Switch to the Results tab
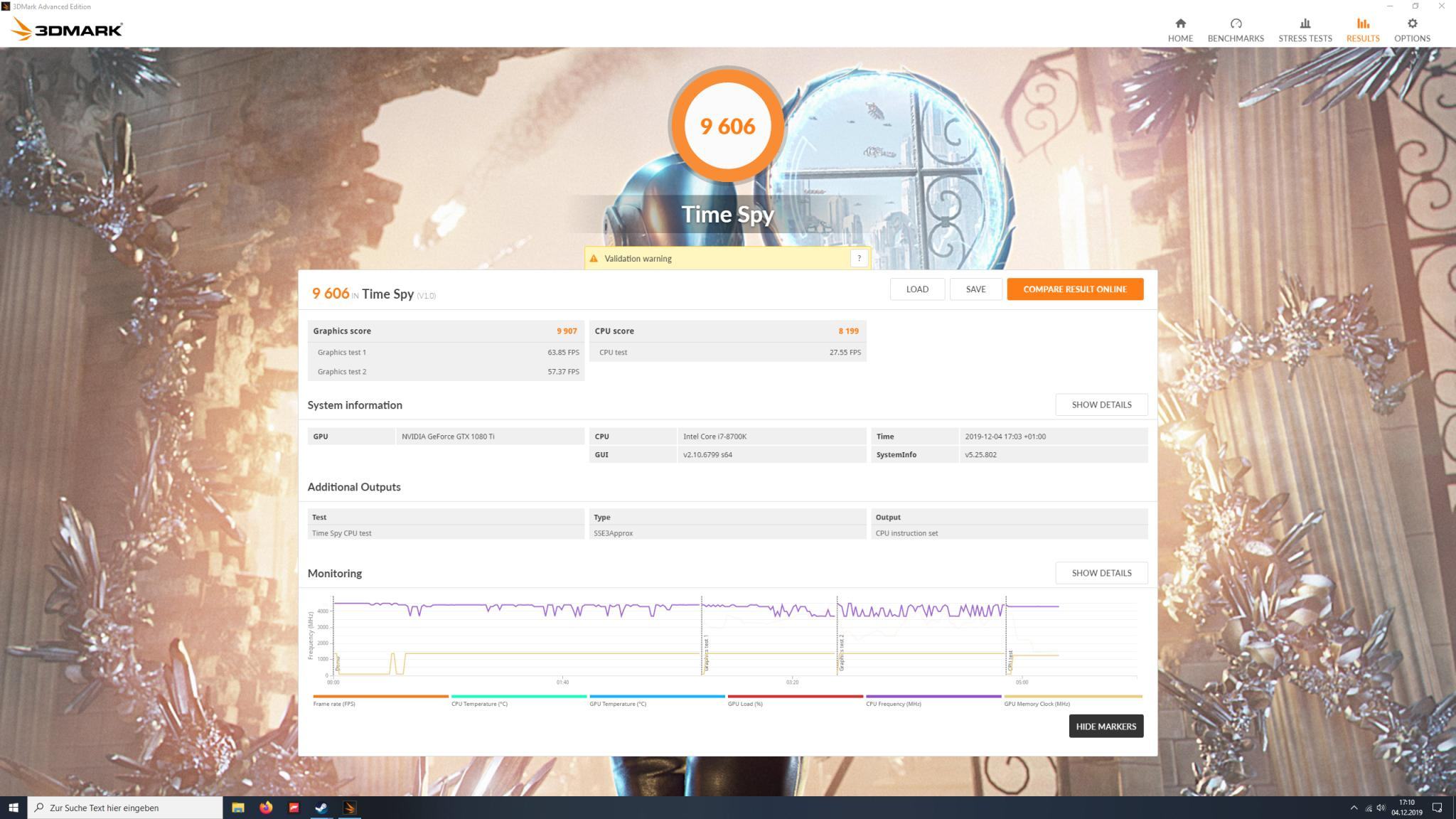 click(x=1362, y=30)
